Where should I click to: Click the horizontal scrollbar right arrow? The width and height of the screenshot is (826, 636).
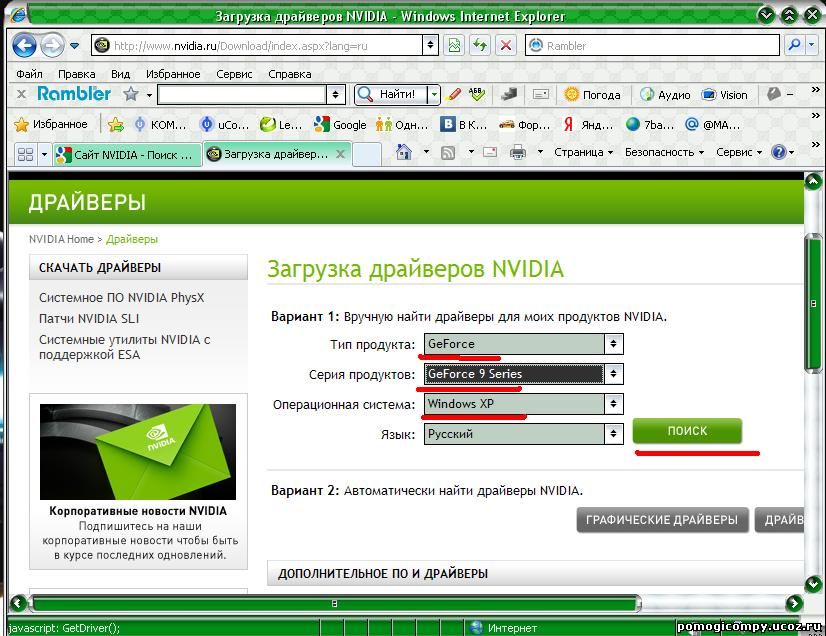point(794,603)
